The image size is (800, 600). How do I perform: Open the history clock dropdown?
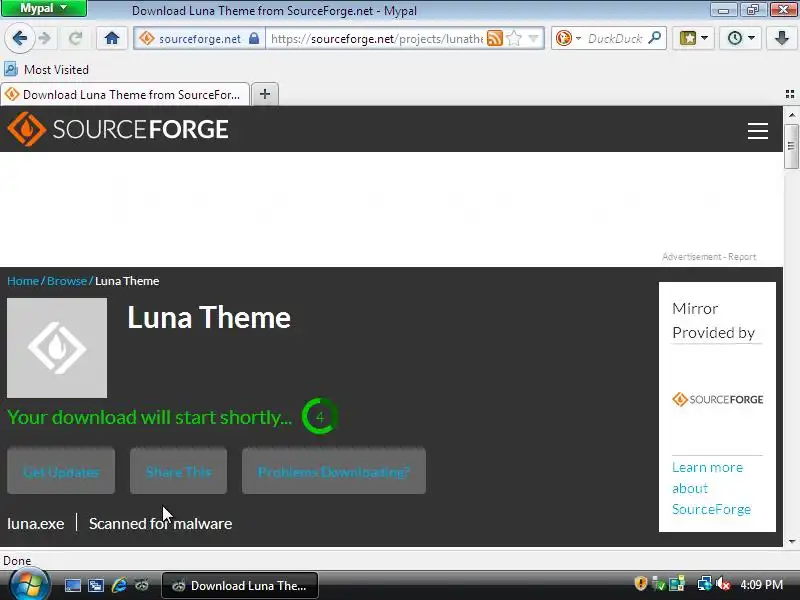coord(741,38)
